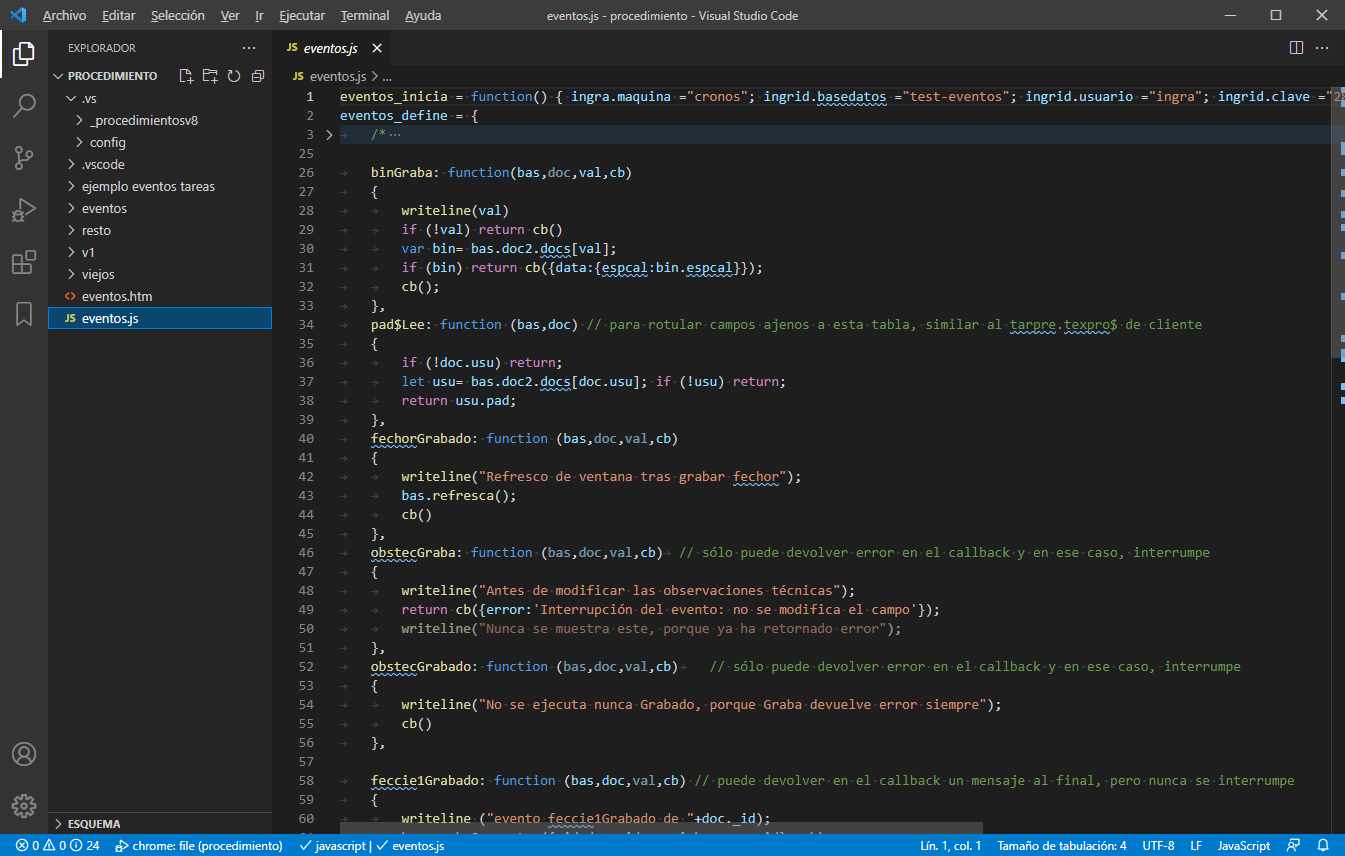Open the Manage settings gear
Image resolution: width=1345 pixels, height=856 pixels.
tap(24, 805)
